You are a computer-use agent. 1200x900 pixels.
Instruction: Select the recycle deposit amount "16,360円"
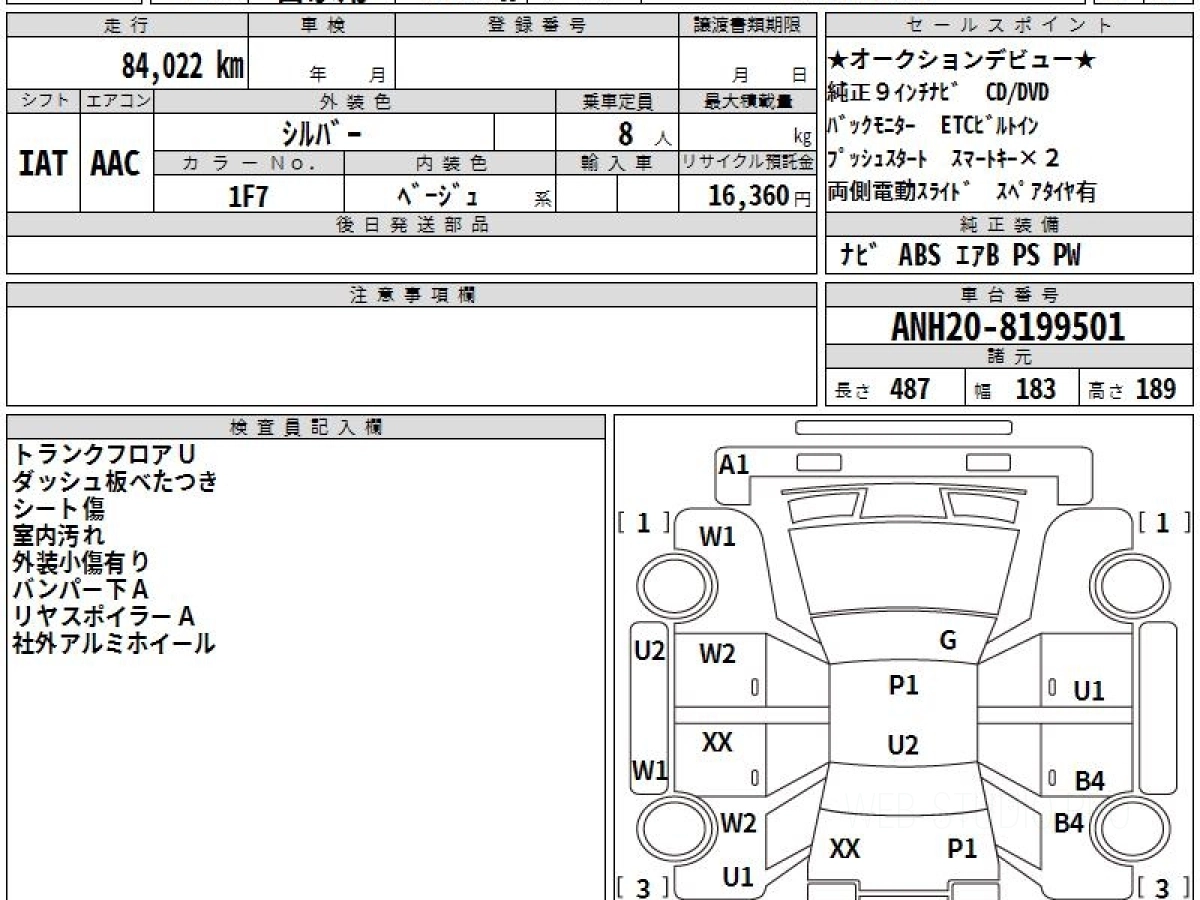coord(759,196)
